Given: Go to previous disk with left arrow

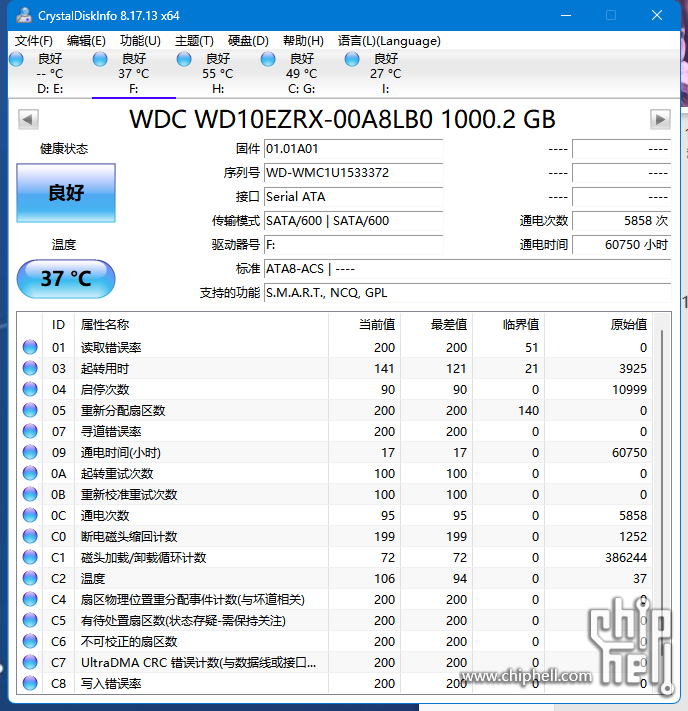Looking at the screenshot, I should click(x=28, y=119).
